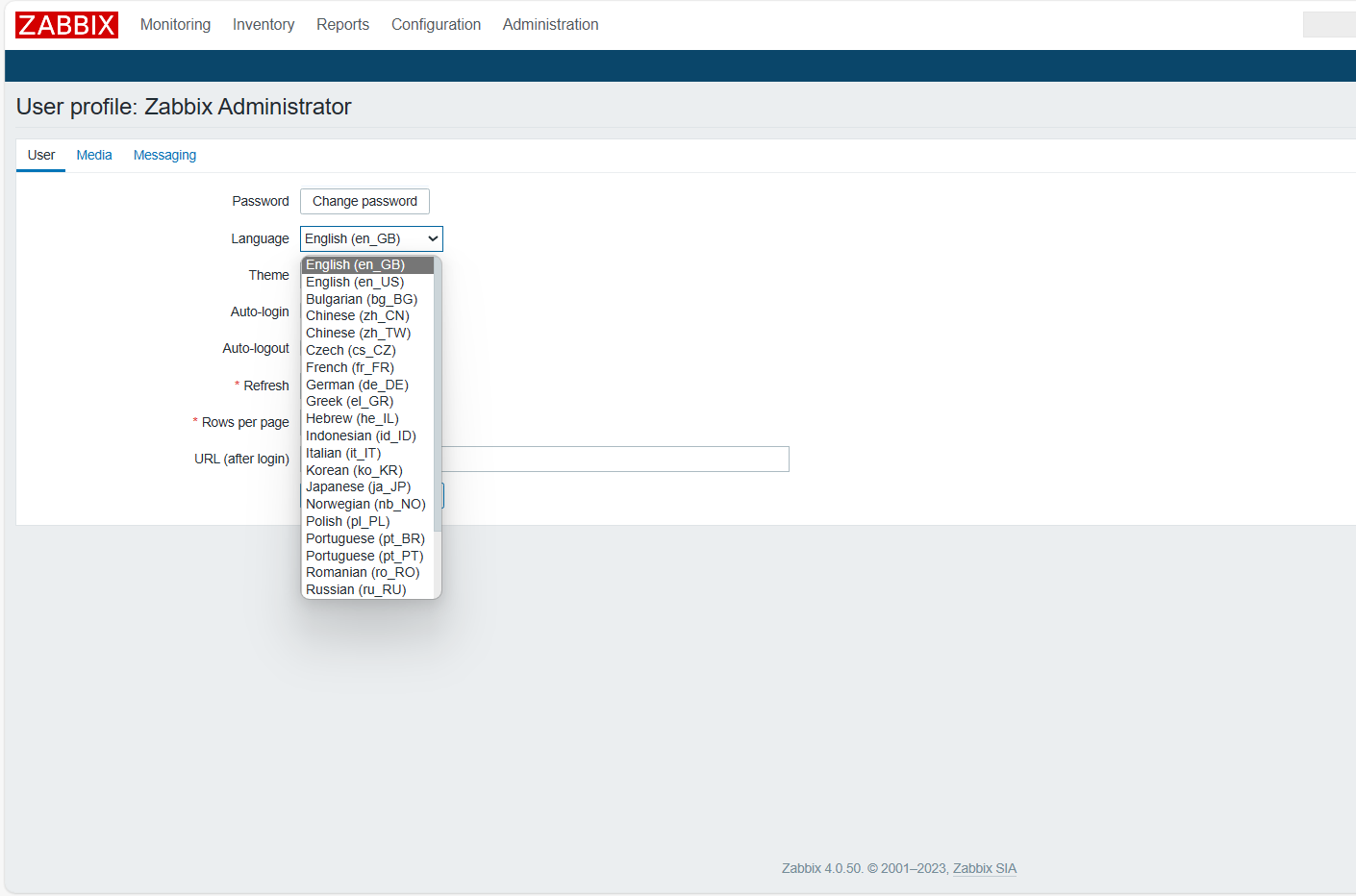This screenshot has width=1356, height=896.
Task: Select Russian (ru_RU) language
Action: [367, 589]
